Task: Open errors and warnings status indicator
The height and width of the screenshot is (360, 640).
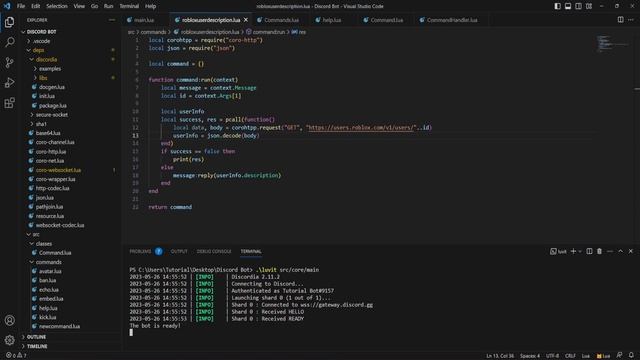Action: point(16,356)
